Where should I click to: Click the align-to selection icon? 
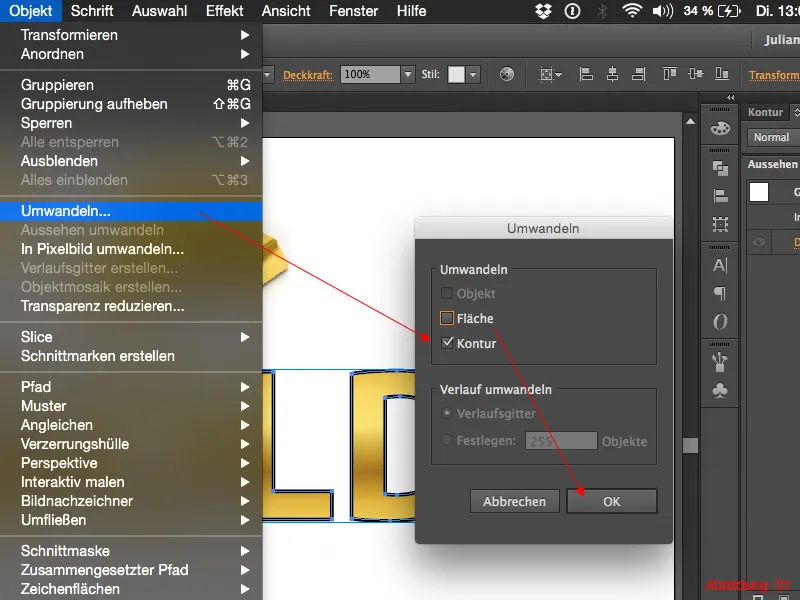coord(550,74)
